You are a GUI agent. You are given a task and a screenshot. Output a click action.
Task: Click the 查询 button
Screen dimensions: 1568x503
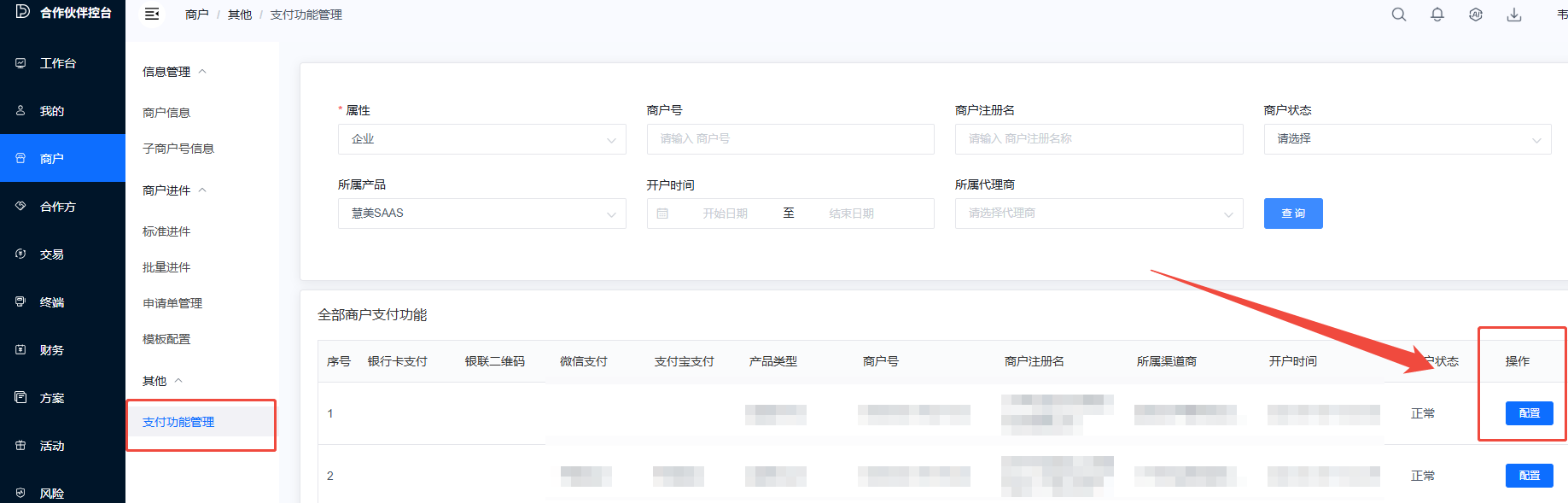click(1292, 213)
